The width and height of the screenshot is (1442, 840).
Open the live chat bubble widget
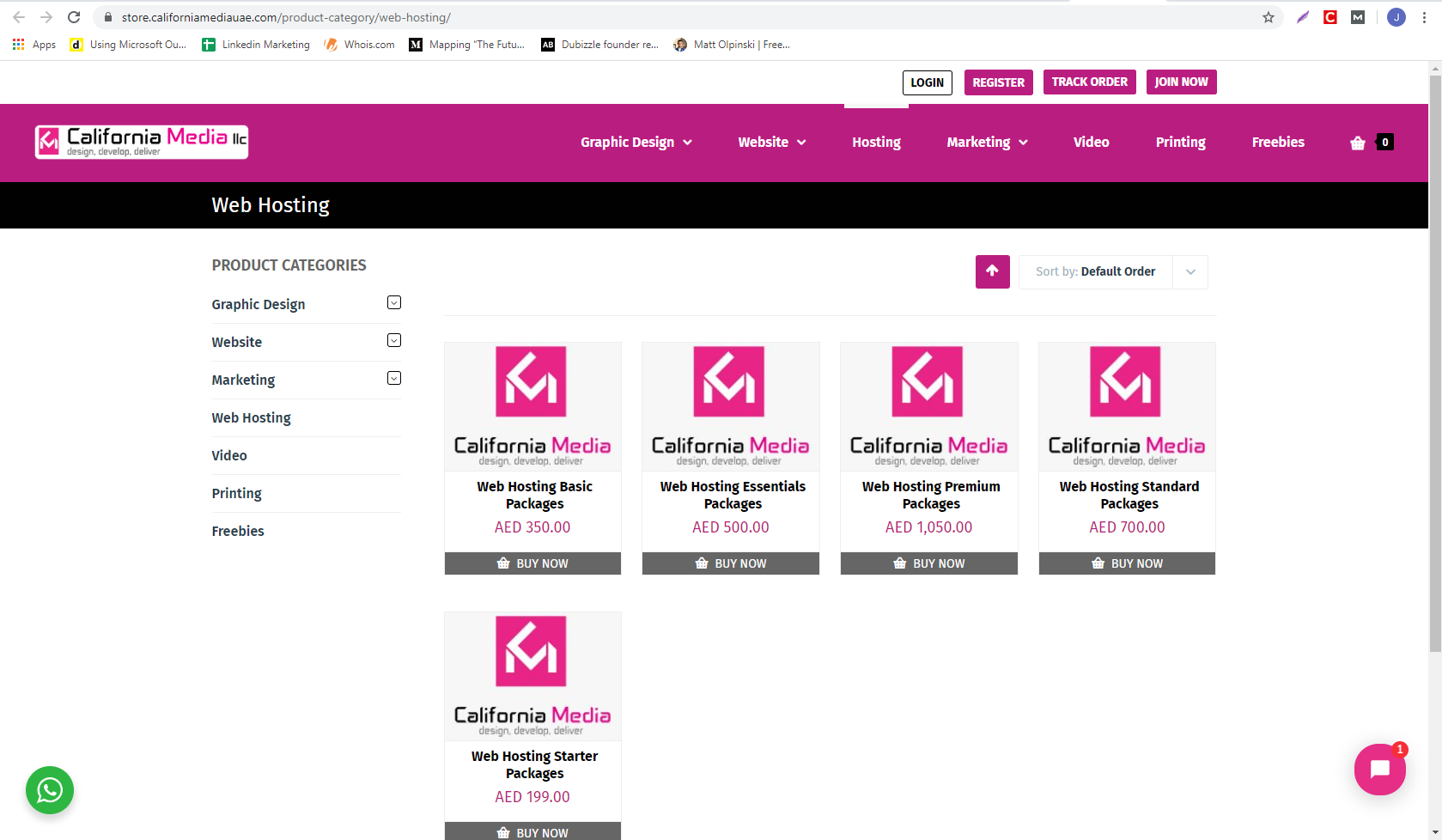[1379, 769]
